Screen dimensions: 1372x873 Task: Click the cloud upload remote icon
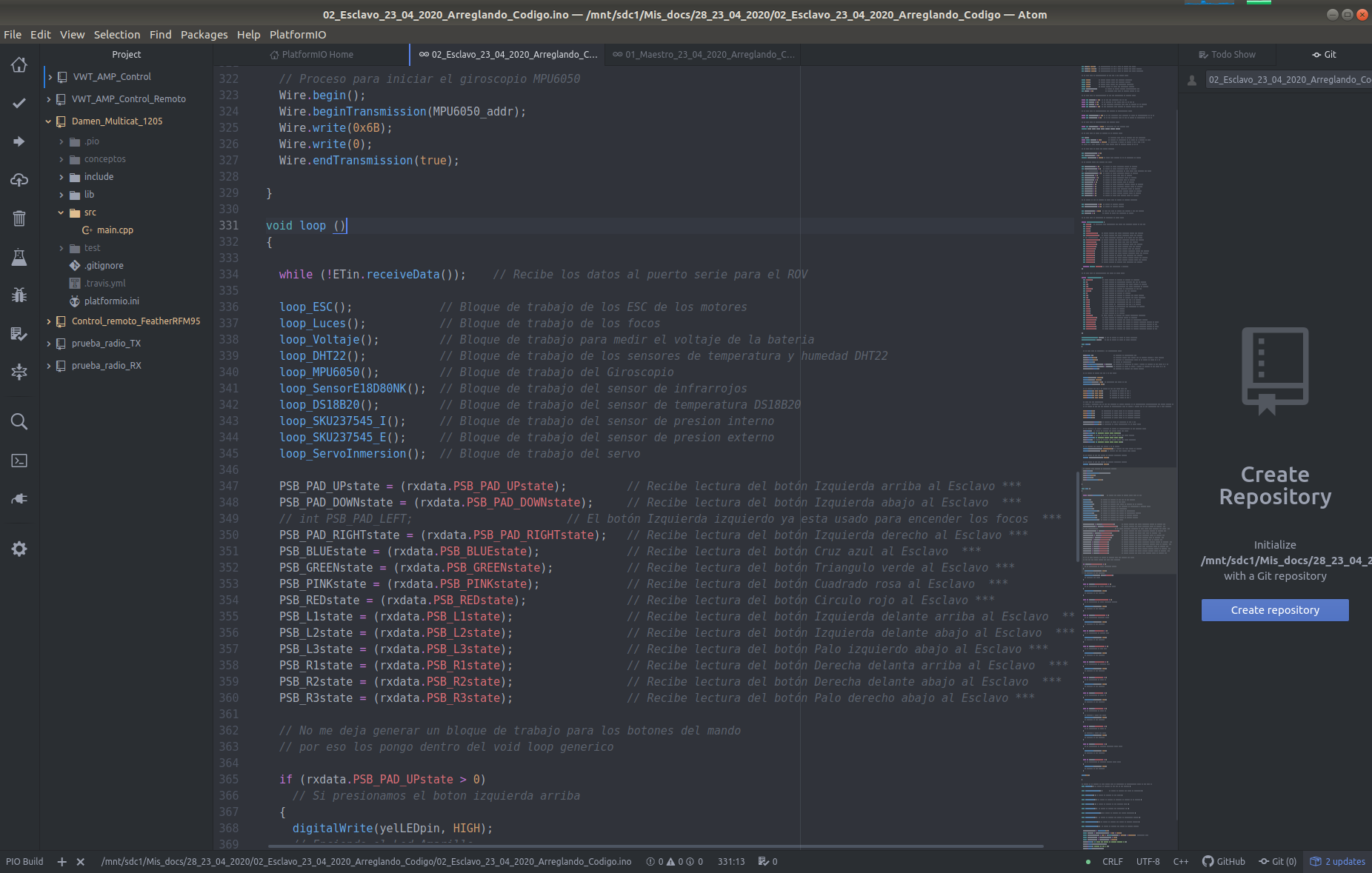19,180
